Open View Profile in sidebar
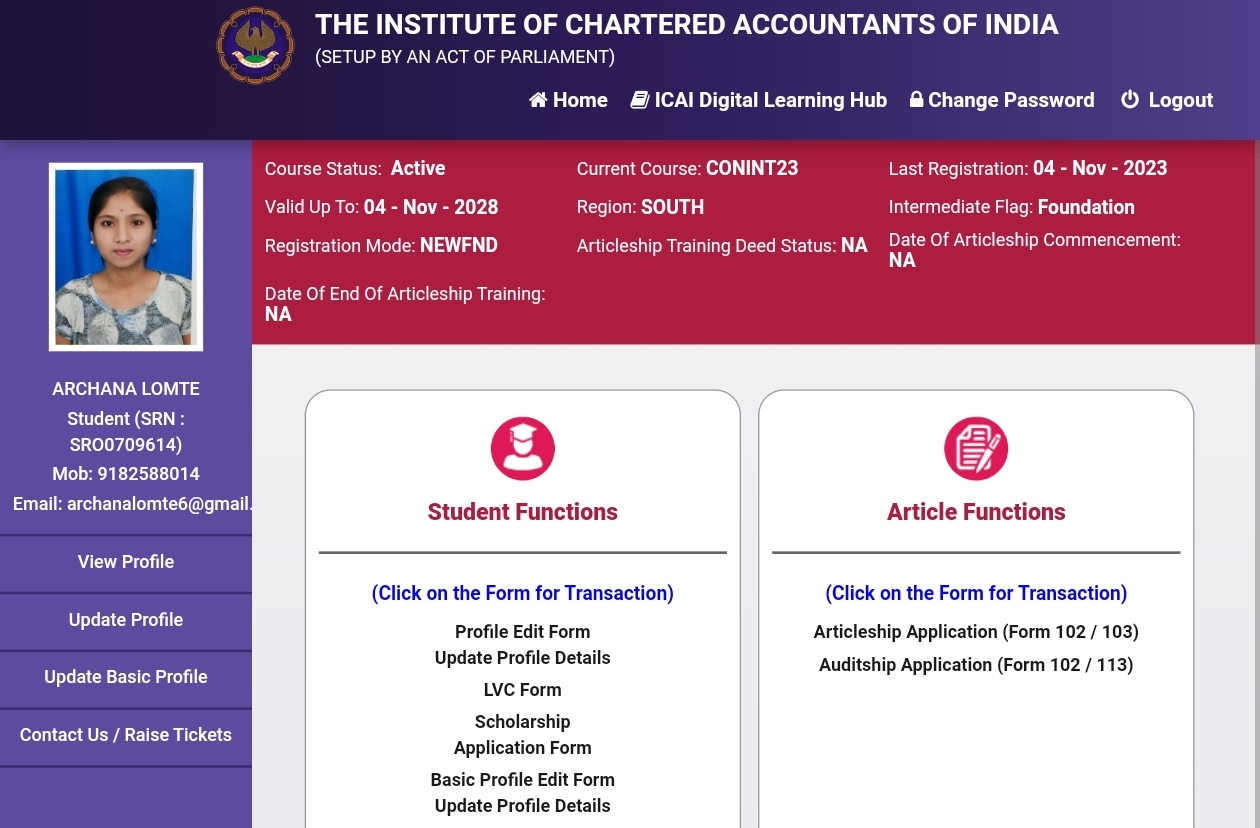 coord(126,562)
